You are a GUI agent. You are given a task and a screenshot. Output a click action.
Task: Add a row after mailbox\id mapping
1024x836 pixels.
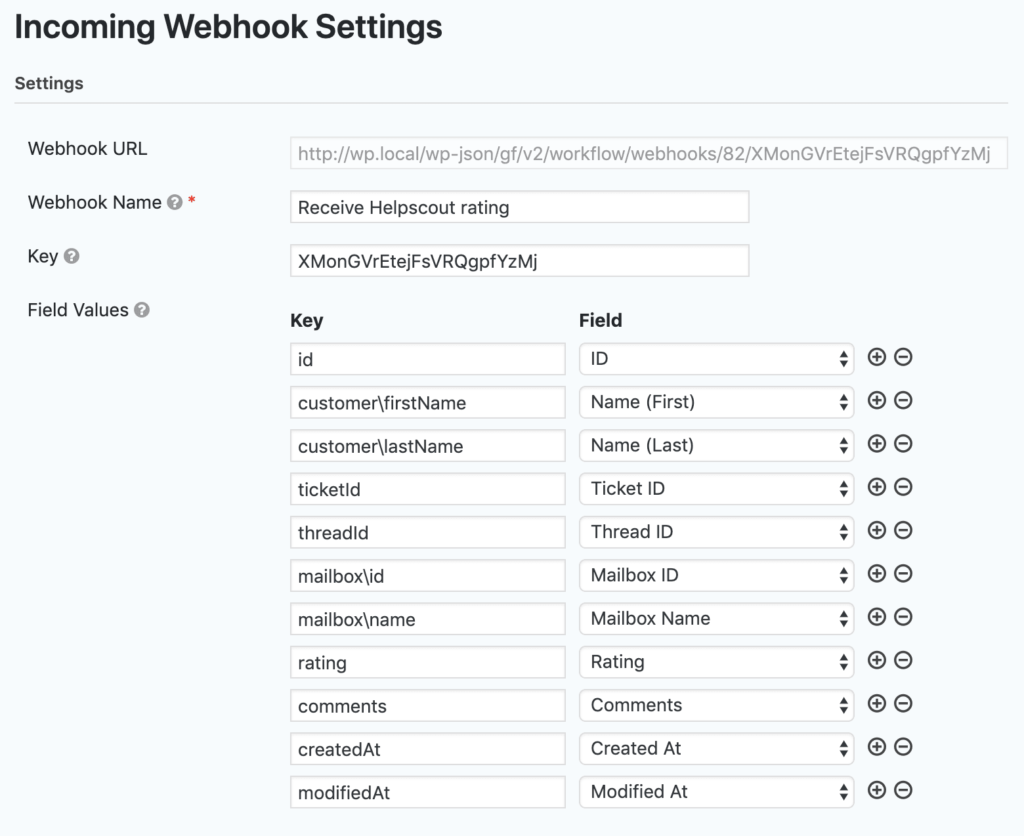tap(876, 573)
